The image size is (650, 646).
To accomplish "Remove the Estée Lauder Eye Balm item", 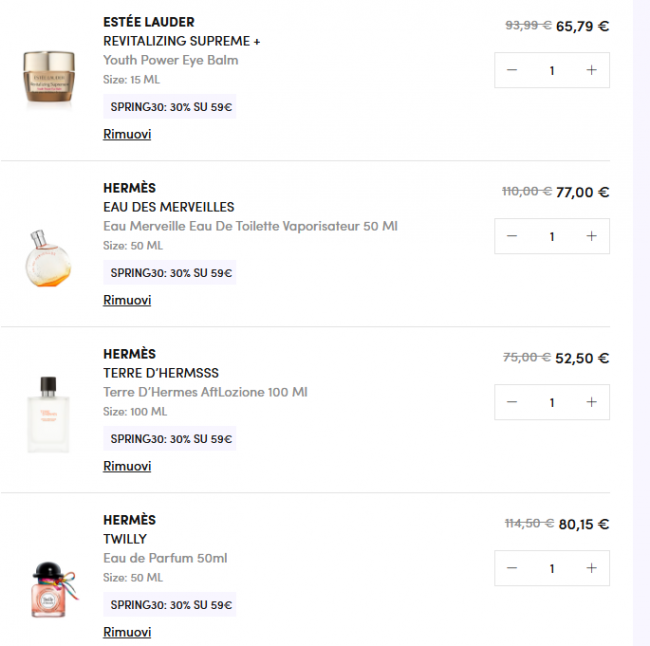I will pyautogui.click(x=127, y=134).
